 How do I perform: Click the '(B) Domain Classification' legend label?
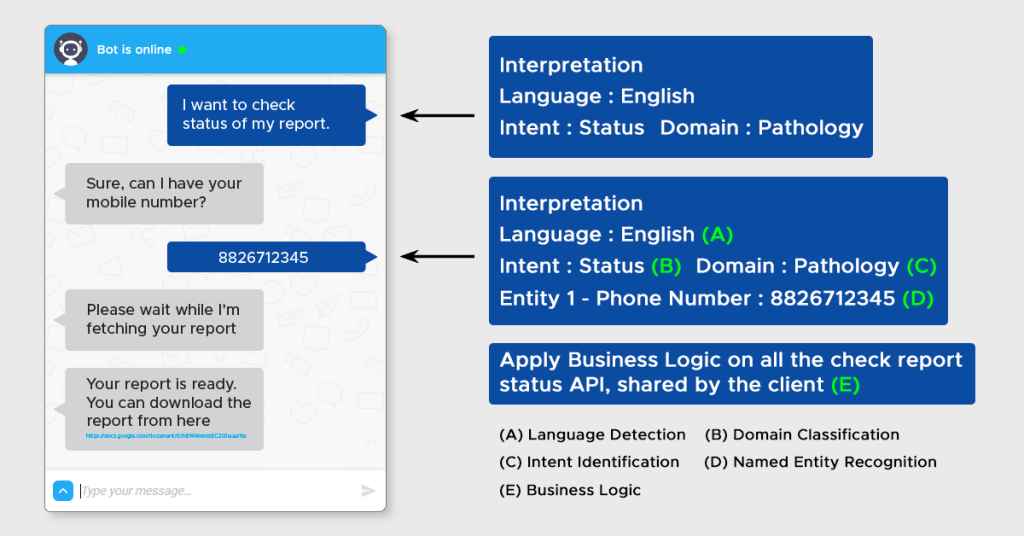[x=802, y=435]
